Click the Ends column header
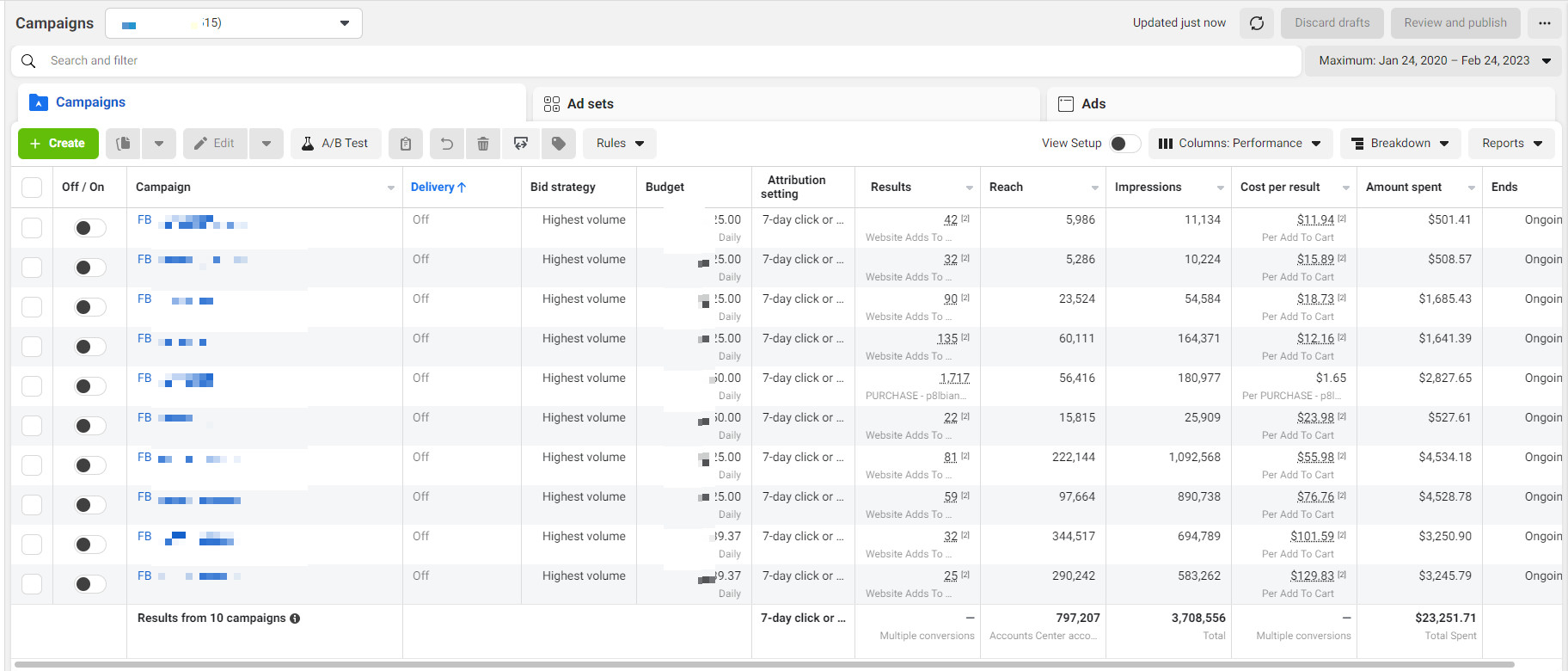1568x671 pixels. (x=1504, y=188)
